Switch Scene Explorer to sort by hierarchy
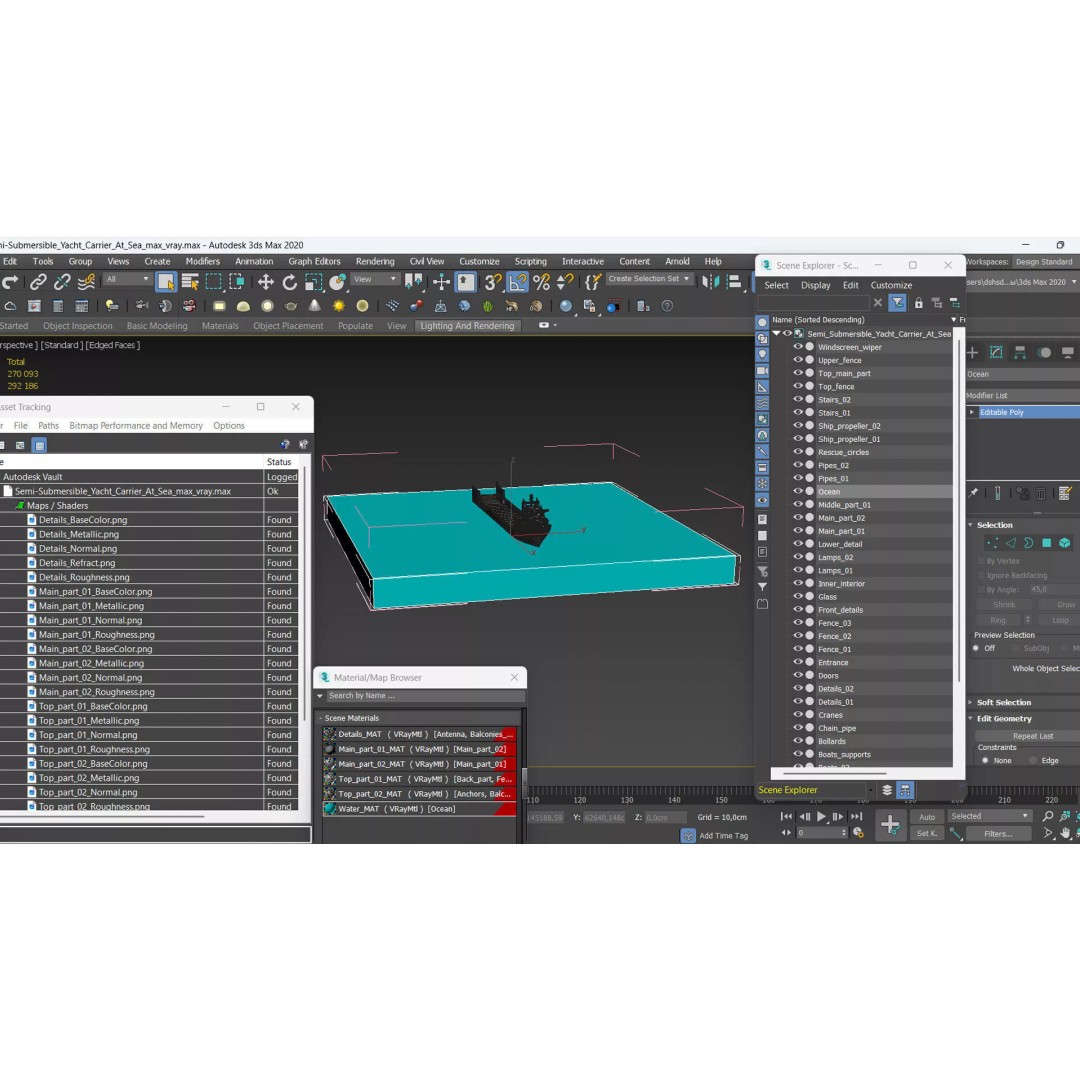The width and height of the screenshot is (1080, 1080). pyautogui.click(x=905, y=790)
